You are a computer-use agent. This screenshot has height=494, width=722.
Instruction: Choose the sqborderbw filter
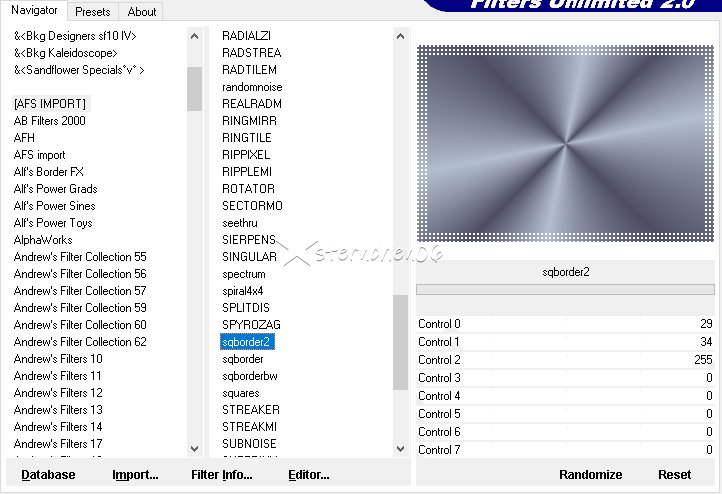(x=250, y=376)
